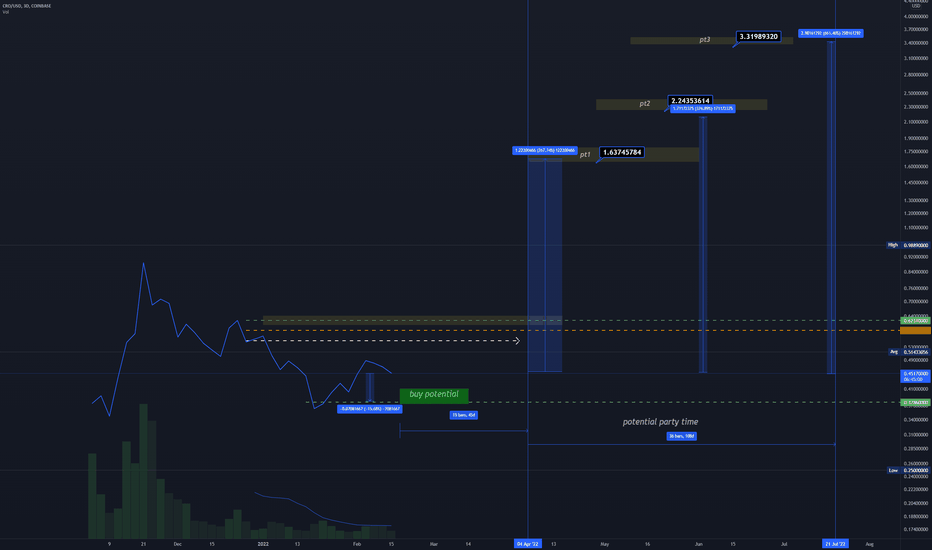The image size is (932, 550).
Task: Click the Aug label on time axis
Action: [x=870, y=544]
